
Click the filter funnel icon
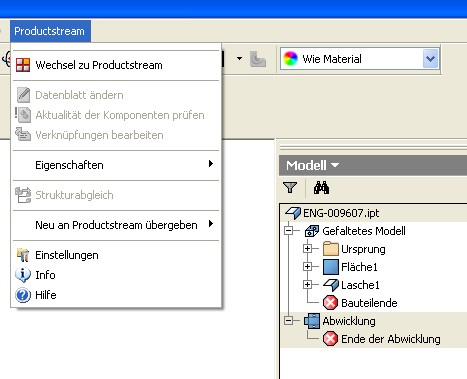click(x=290, y=188)
